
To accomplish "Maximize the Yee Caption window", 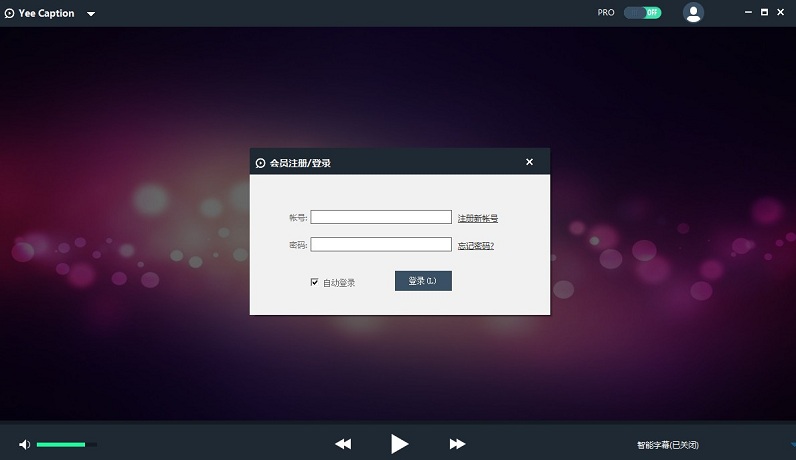I will tap(764, 12).
